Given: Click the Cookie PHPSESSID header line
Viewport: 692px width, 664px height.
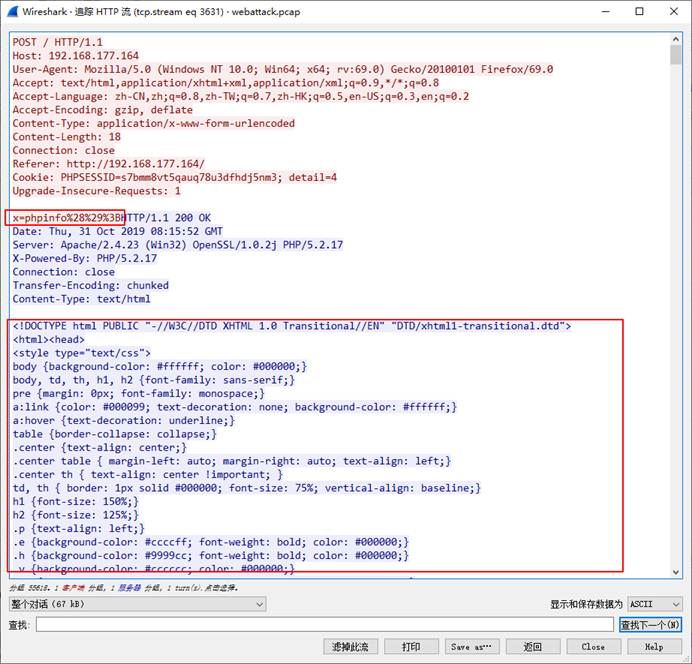Looking at the screenshot, I should [x=174, y=177].
